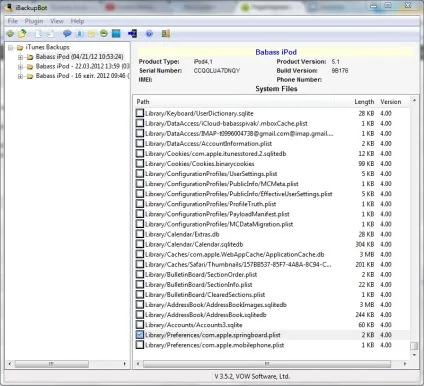The height and width of the screenshot is (386, 424).
Task: Click the backup tree horizontal scrollbar thumb
Action: (52, 364)
